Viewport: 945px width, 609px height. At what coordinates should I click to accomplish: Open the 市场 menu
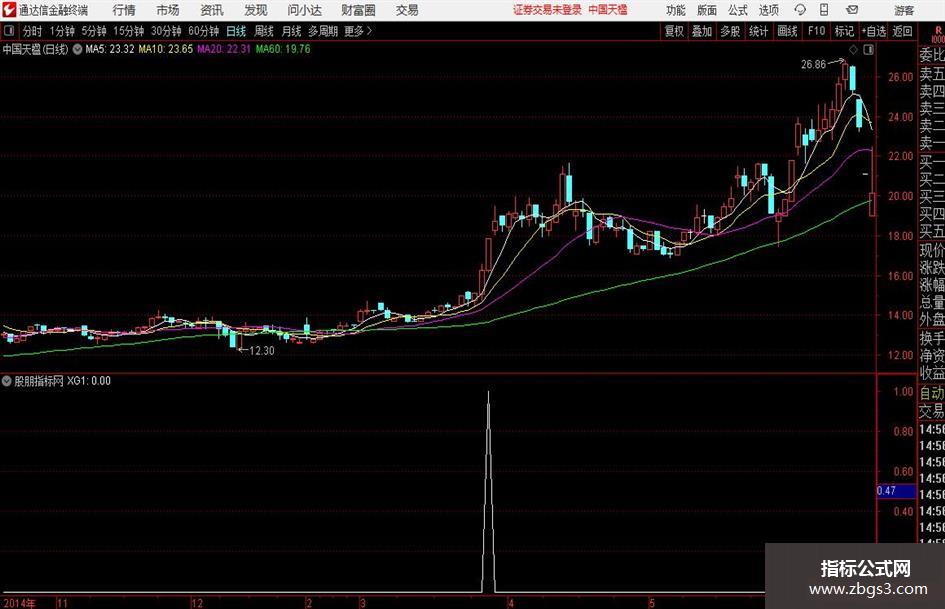pos(168,10)
